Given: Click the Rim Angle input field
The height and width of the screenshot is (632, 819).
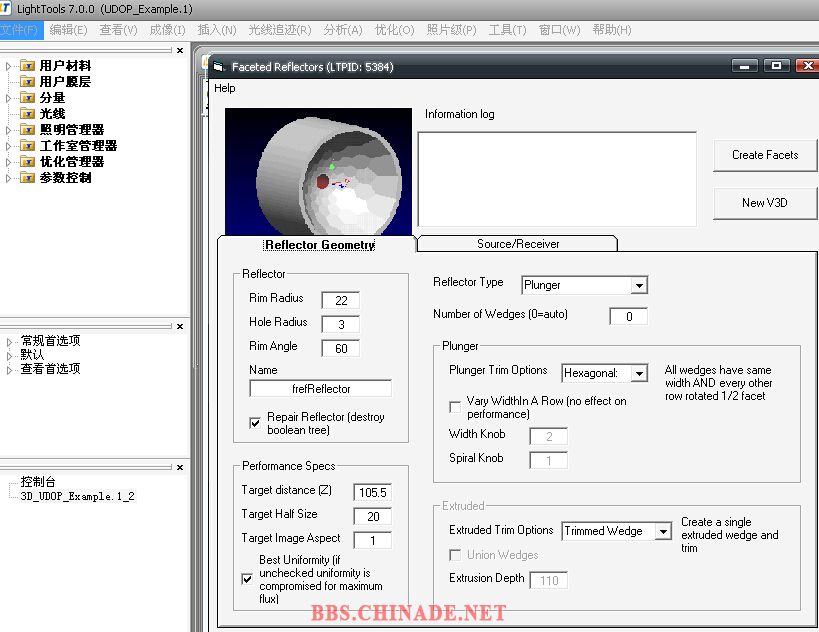Looking at the screenshot, I should tap(341, 348).
